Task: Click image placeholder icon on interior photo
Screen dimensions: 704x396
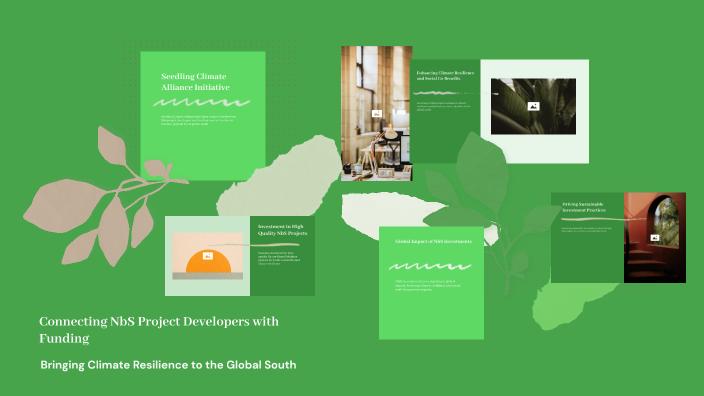Action: point(377,114)
